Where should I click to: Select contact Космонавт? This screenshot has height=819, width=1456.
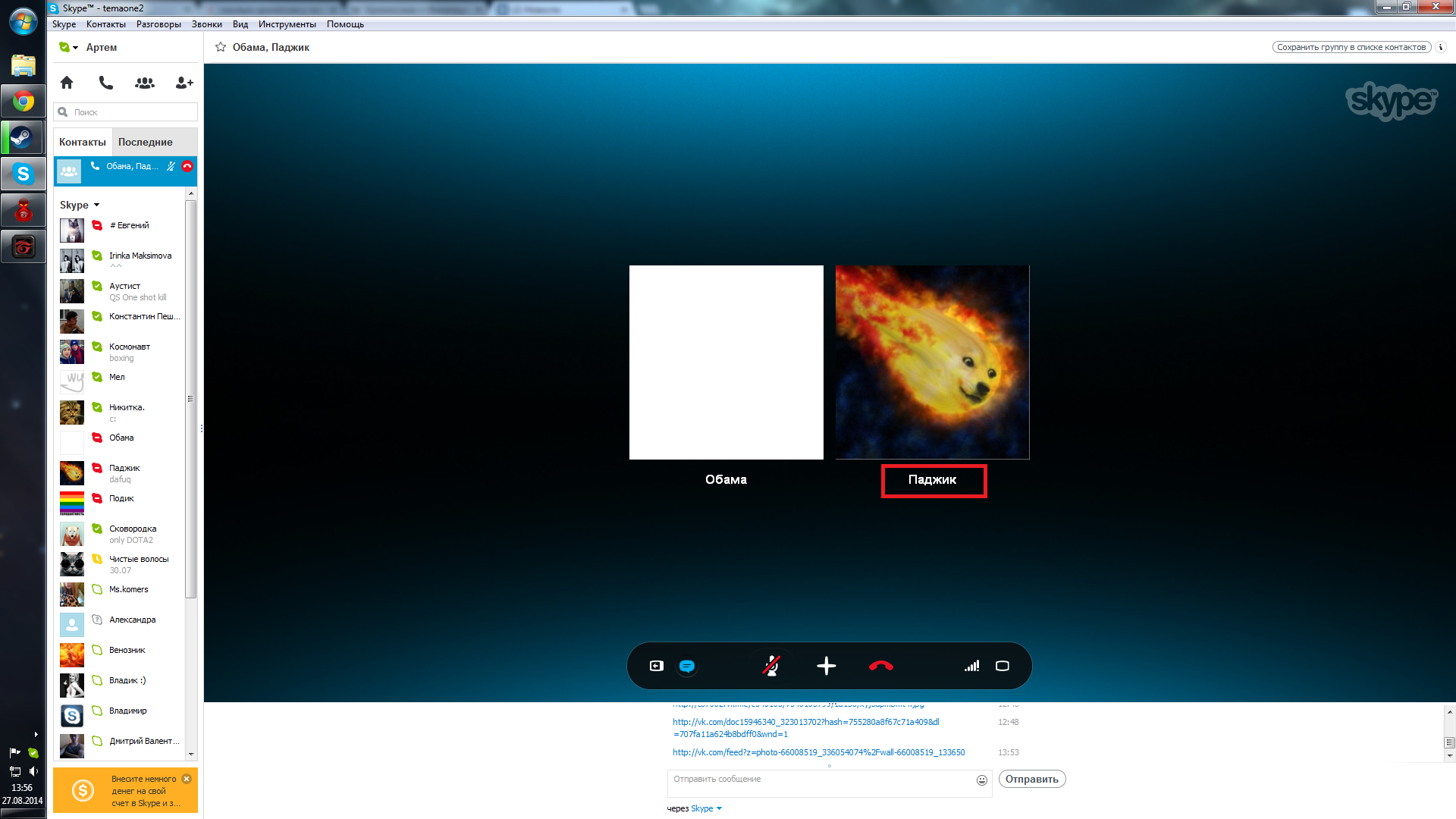tap(120, 352)
